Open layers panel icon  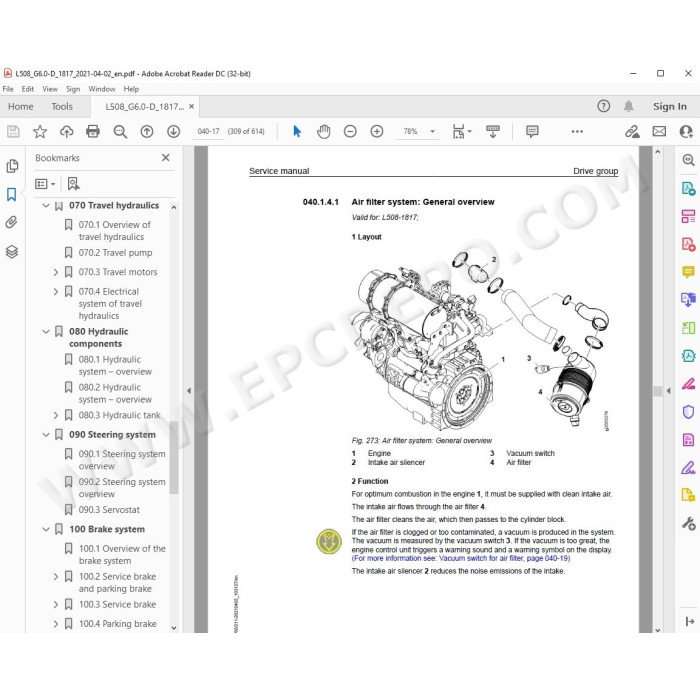click(12, 252)
